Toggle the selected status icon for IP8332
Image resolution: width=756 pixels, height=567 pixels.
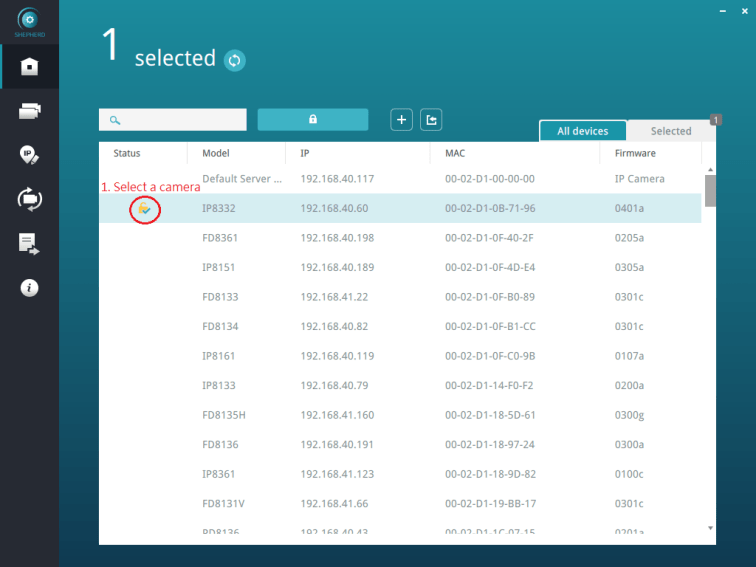[x=145, y=209]
